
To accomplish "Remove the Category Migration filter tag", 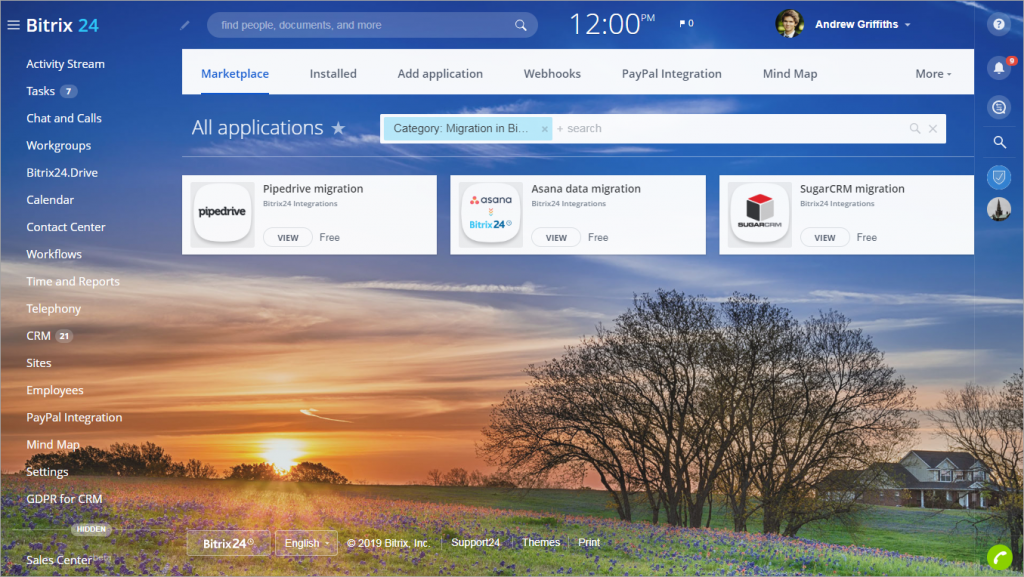I will pyautogui.click(x=545, y=129).
